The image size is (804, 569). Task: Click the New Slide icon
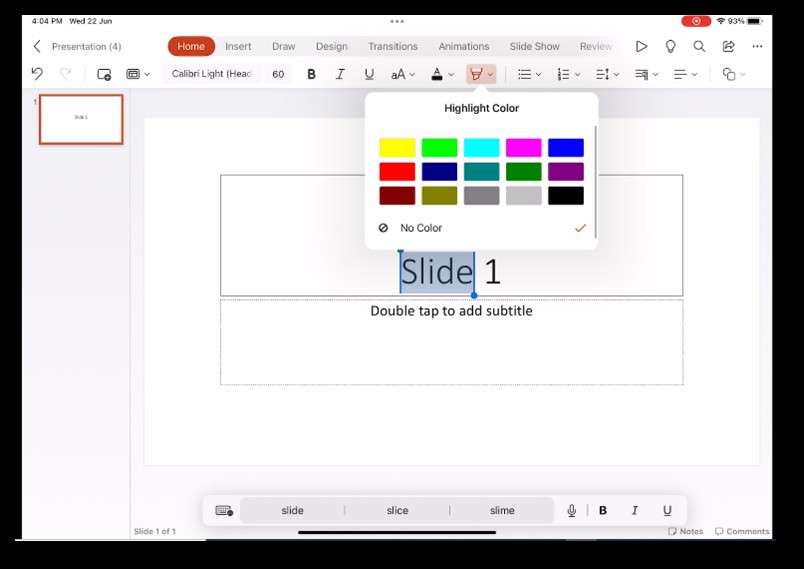104,74
